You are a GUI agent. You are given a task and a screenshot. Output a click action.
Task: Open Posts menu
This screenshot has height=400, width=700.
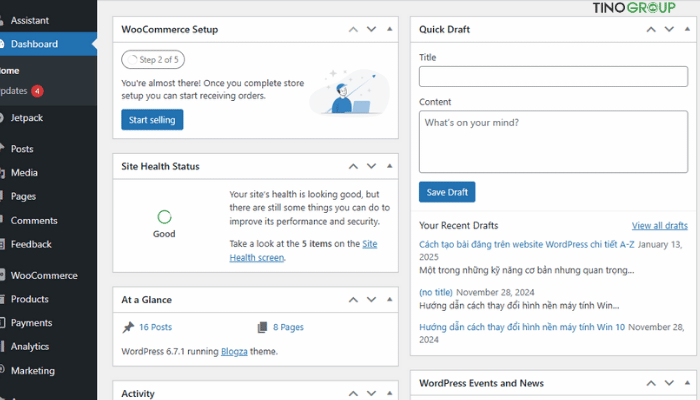tap(22, 149)
